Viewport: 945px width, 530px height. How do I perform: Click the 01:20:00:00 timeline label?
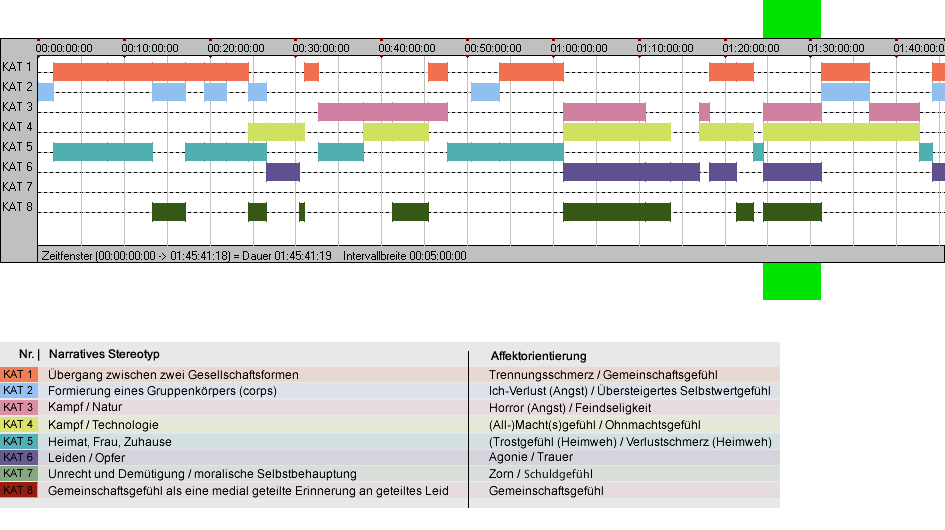pos(751,48)
